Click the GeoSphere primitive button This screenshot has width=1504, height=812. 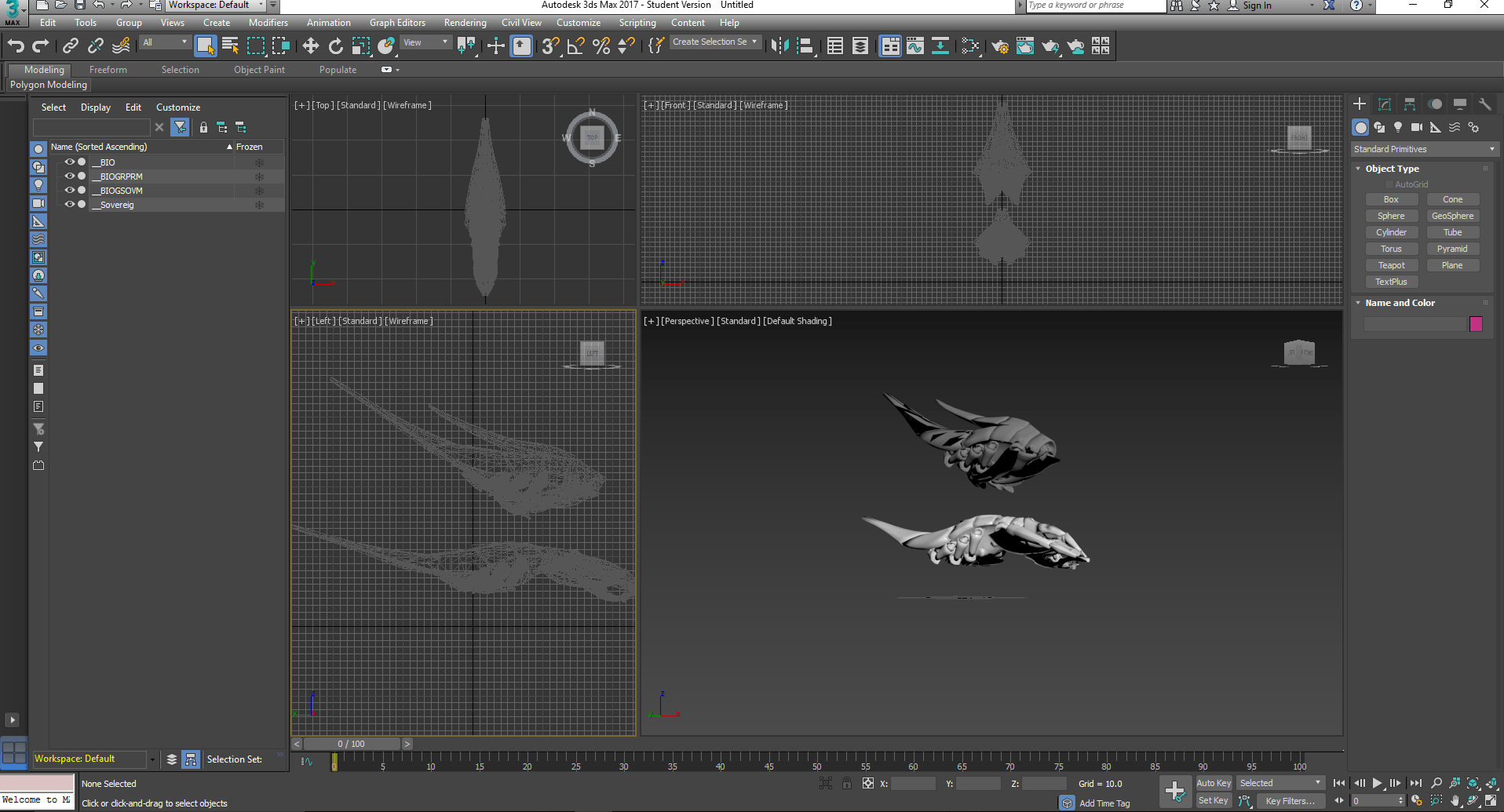(1452, 216)
